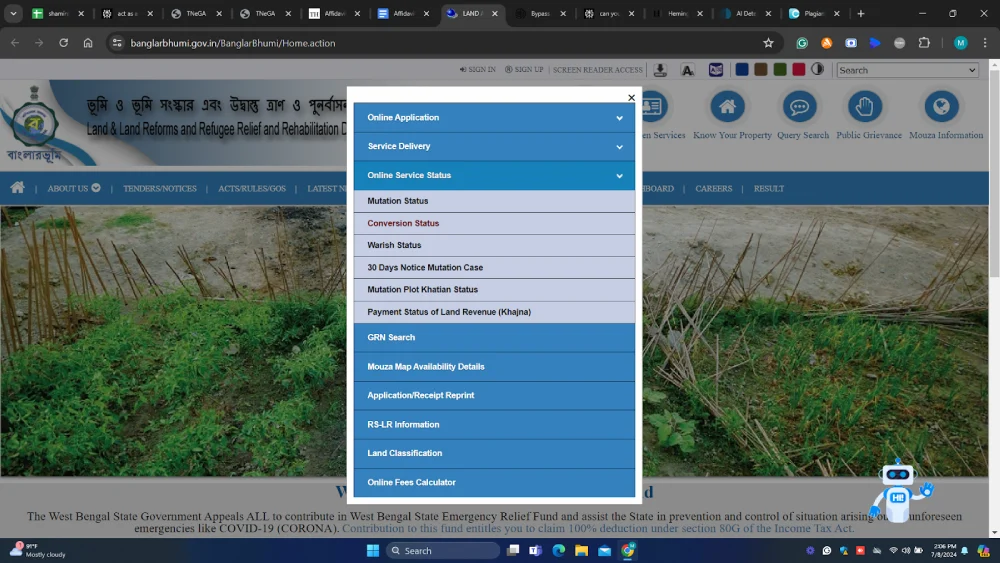1000x563 pixels.
Task: Close the services popup with the X
Action: pyautogui.click(x=631, y=98)
